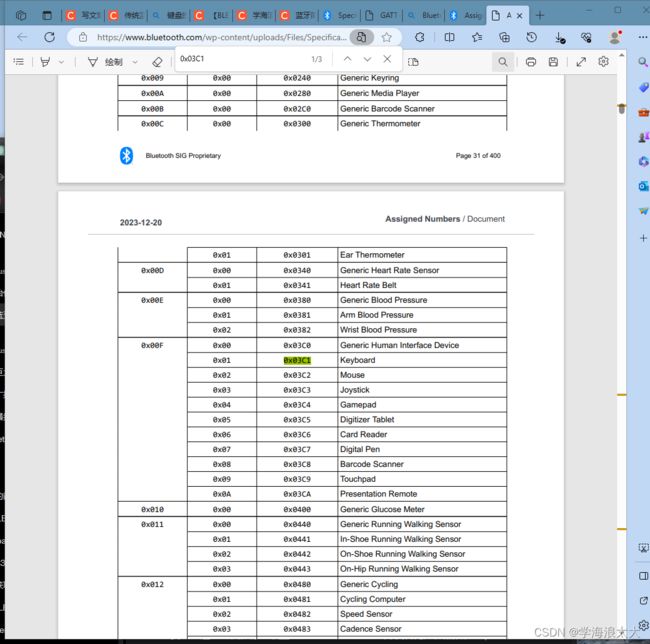Click Page 31 of 400 footer text
The width and height of the screenshot is (650, 644).
(x=478, y=156)
